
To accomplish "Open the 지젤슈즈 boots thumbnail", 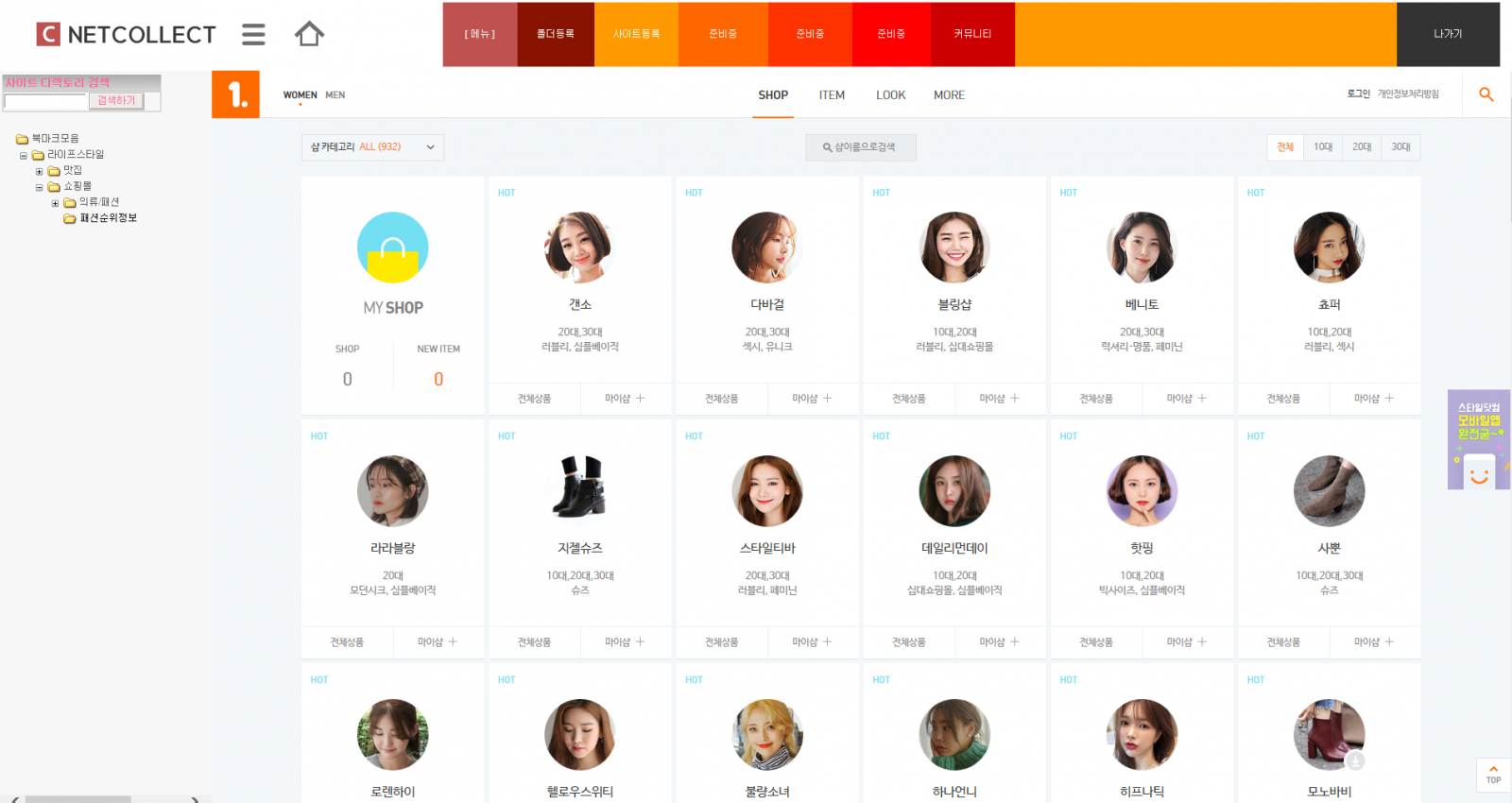I will [x=580, y=491].
